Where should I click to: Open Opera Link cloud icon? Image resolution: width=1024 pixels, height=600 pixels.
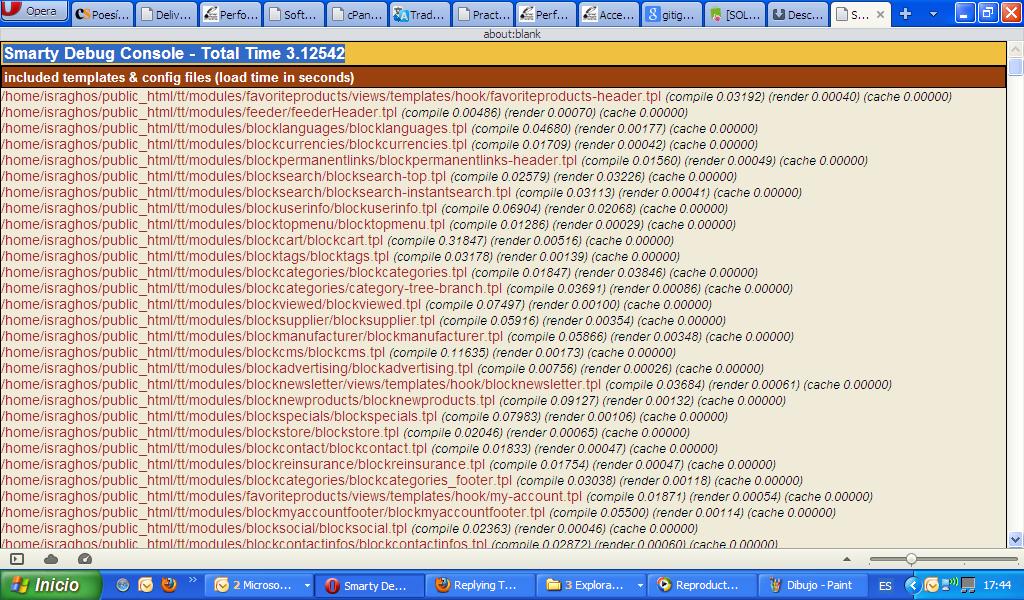[51, 559]
